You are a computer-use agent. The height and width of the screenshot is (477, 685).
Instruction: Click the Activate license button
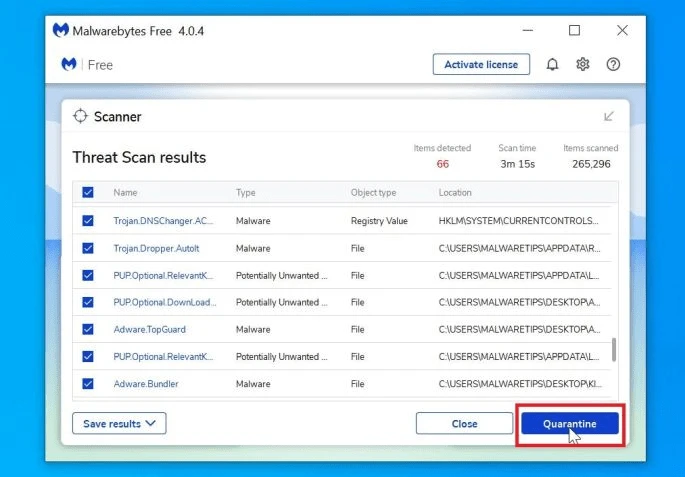coord(481,65)
